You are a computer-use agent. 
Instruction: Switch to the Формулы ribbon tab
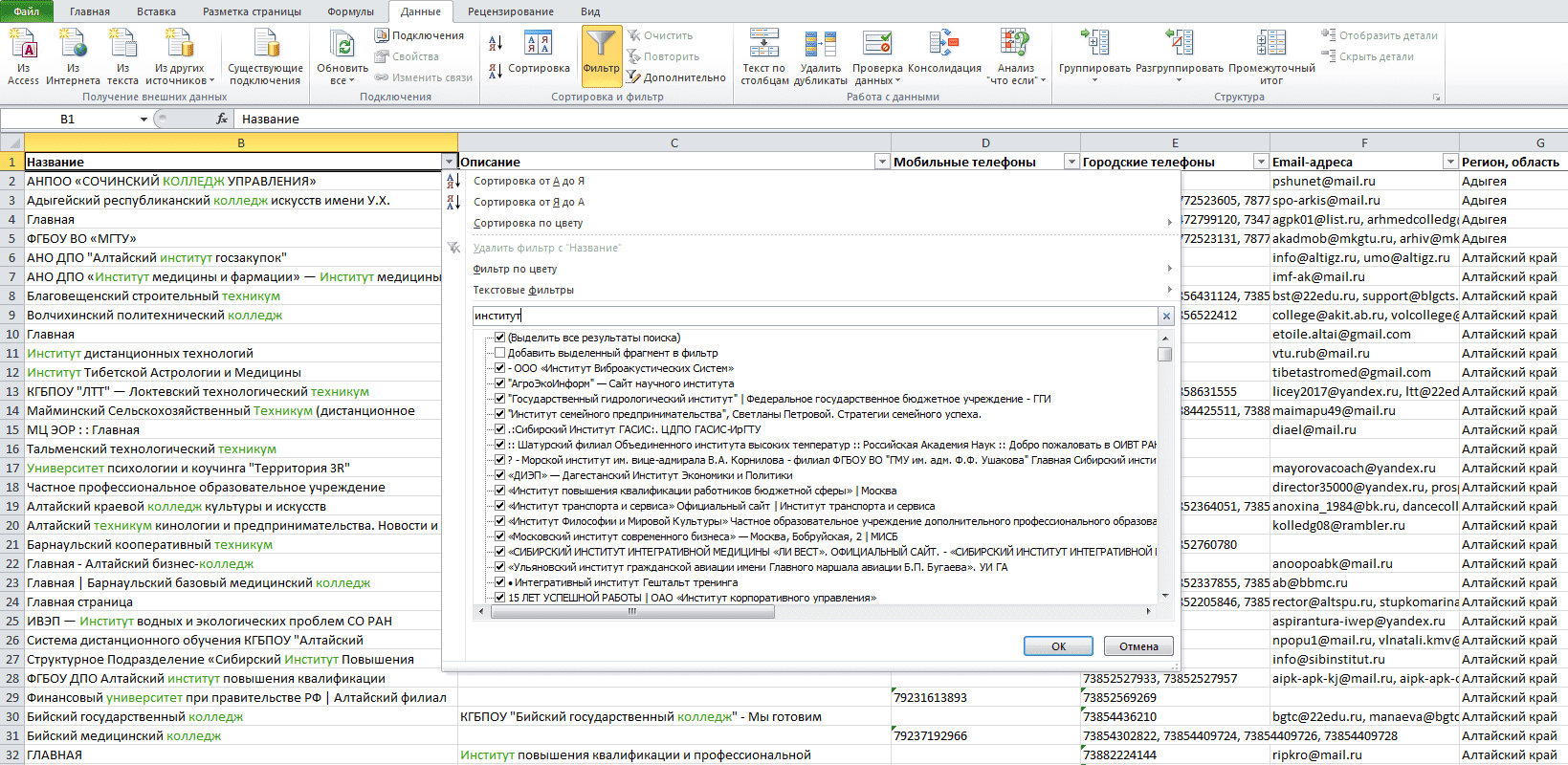[351, 11]
